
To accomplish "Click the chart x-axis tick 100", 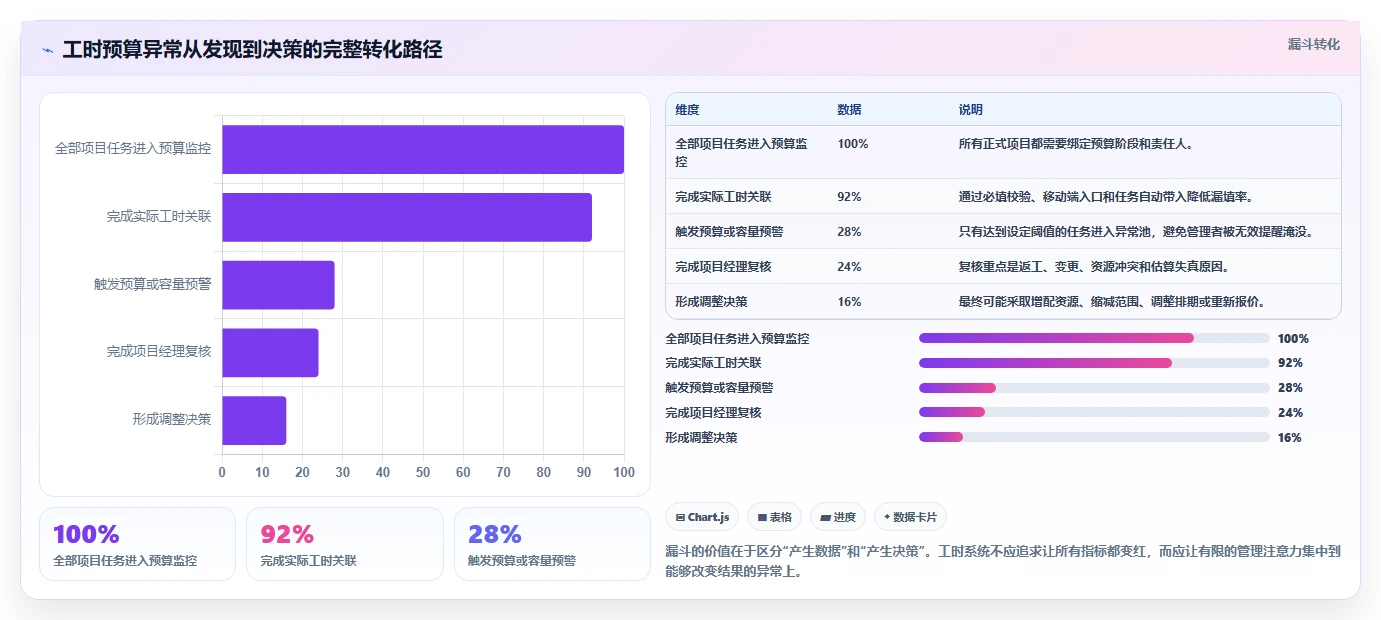I will pyautogui.click(x=624, y=472).
